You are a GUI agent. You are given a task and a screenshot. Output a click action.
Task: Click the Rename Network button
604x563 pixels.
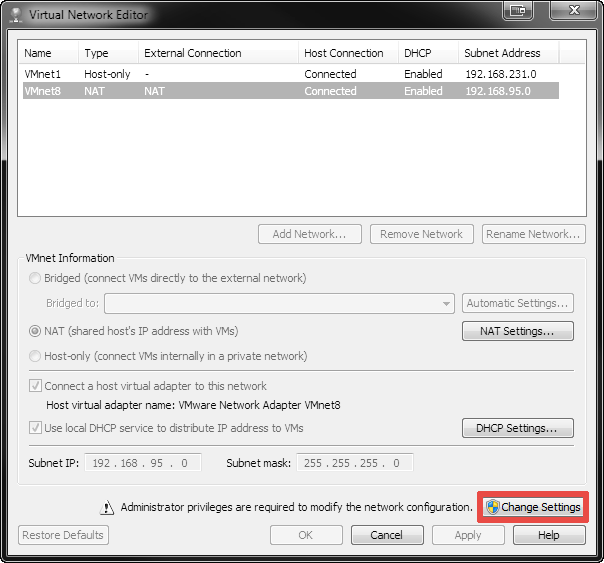[534, 234]
